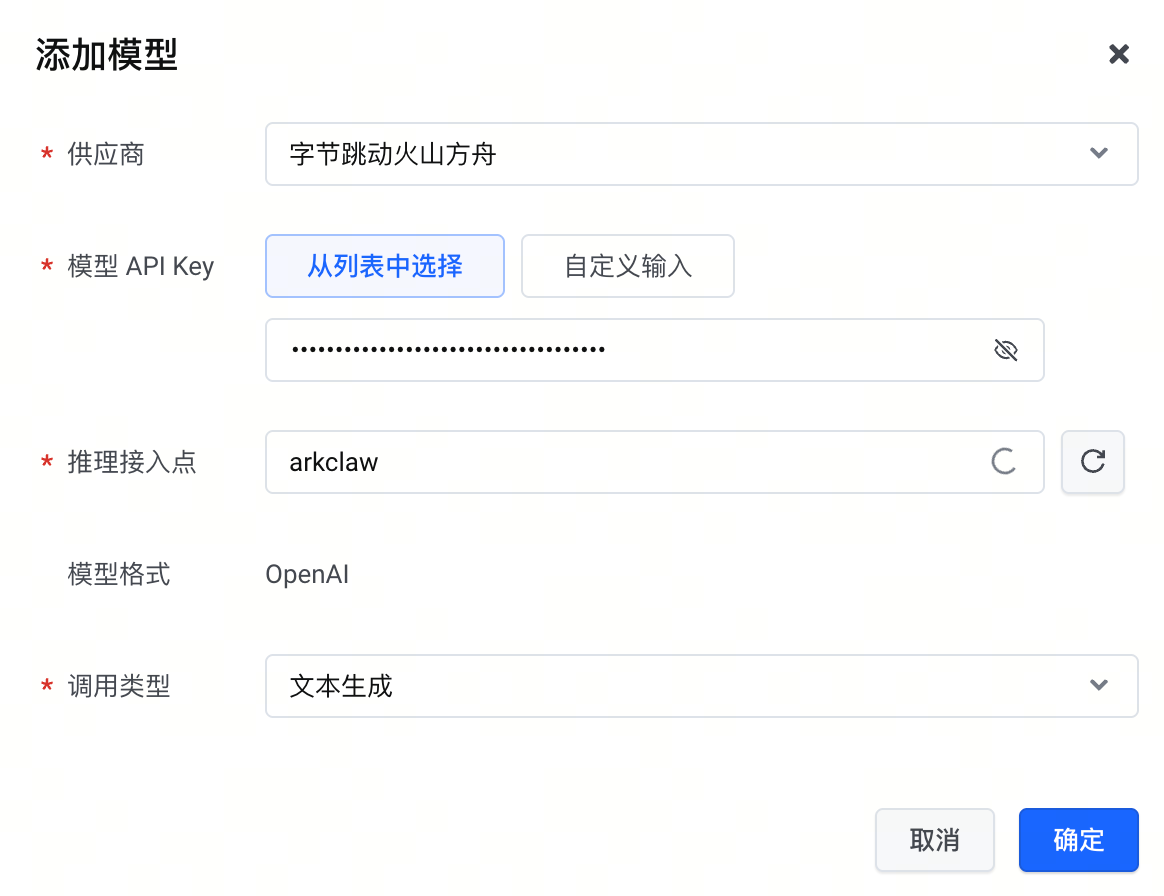The image size is (1164, 896).
Task: Click the chevron arrow in 调用类型 field
Action: (x=1099, y=686)
